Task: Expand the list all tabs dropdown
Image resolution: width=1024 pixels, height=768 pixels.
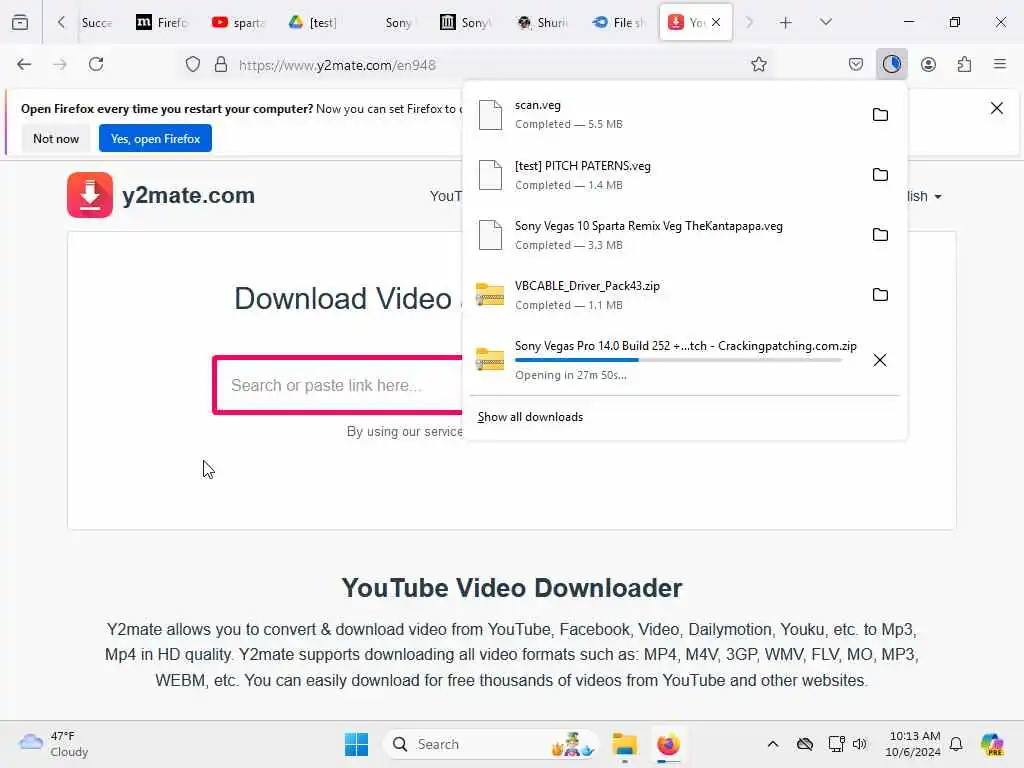Action: click(x=826, y=22)
